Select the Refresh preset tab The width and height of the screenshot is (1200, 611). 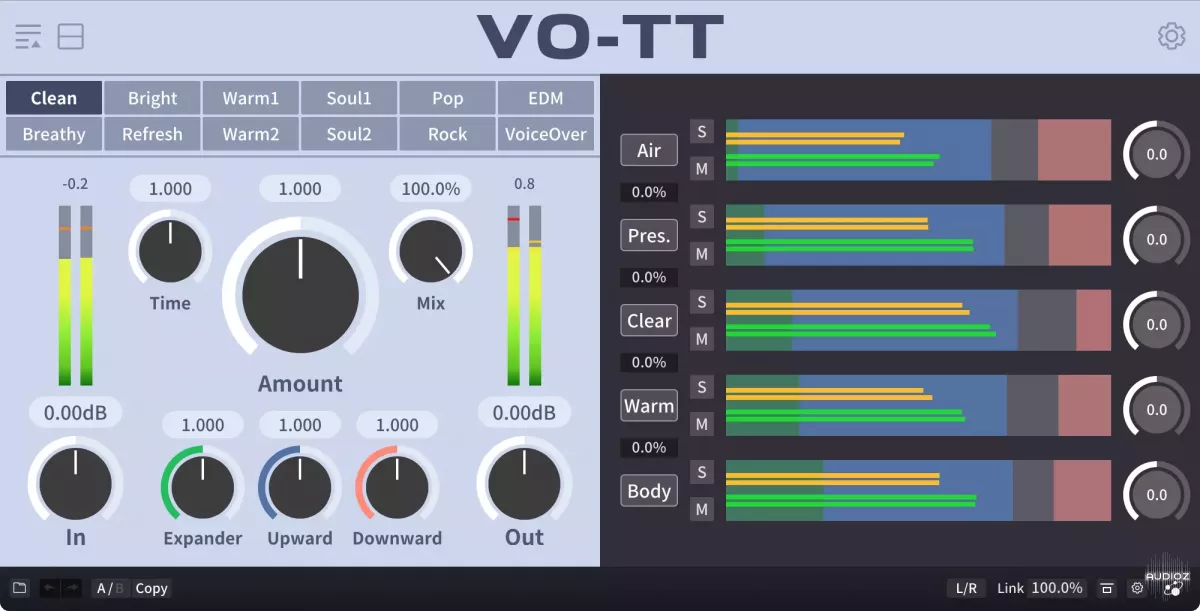[x=152, y=134]
